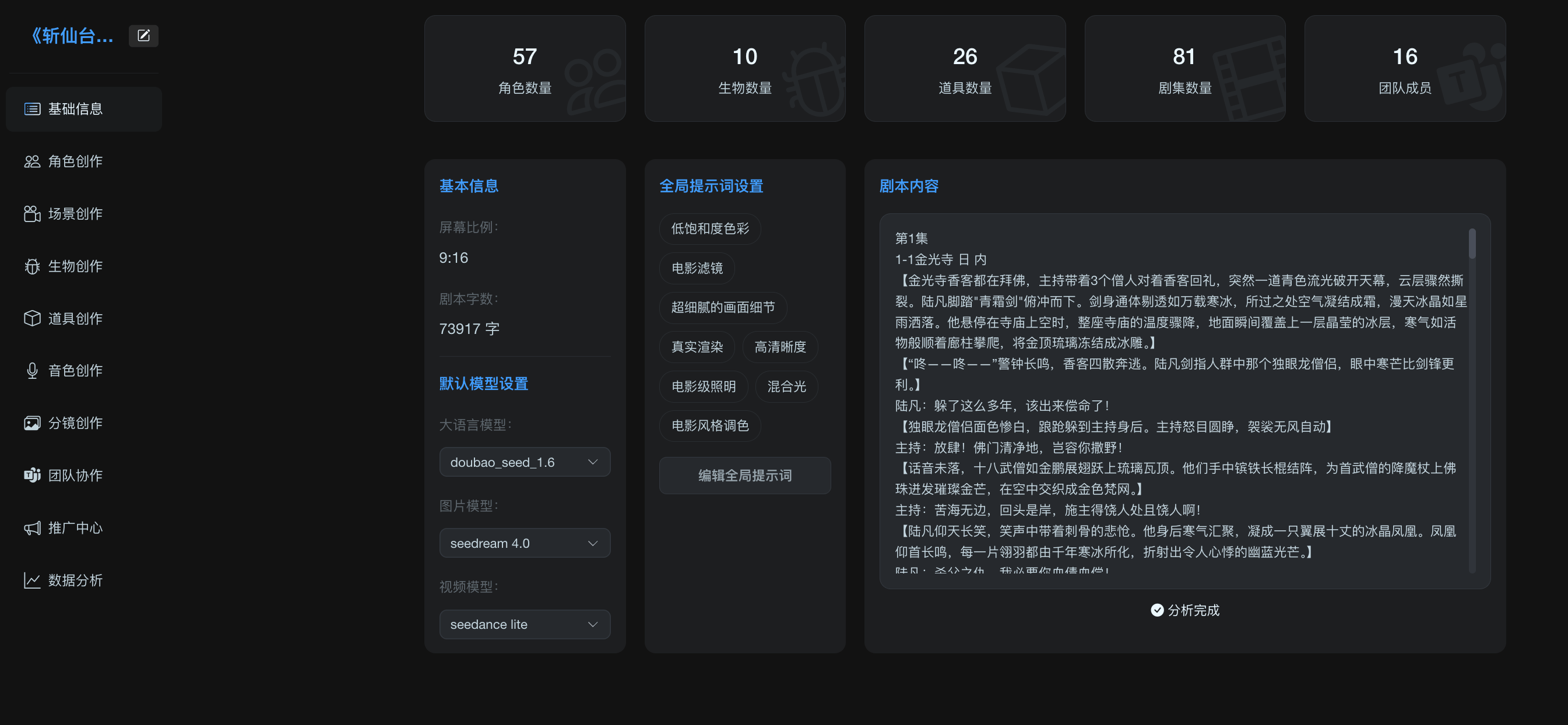Click the edit project title icon
Viewport: 1568px width, 725px height.
[x=143, y=36]
